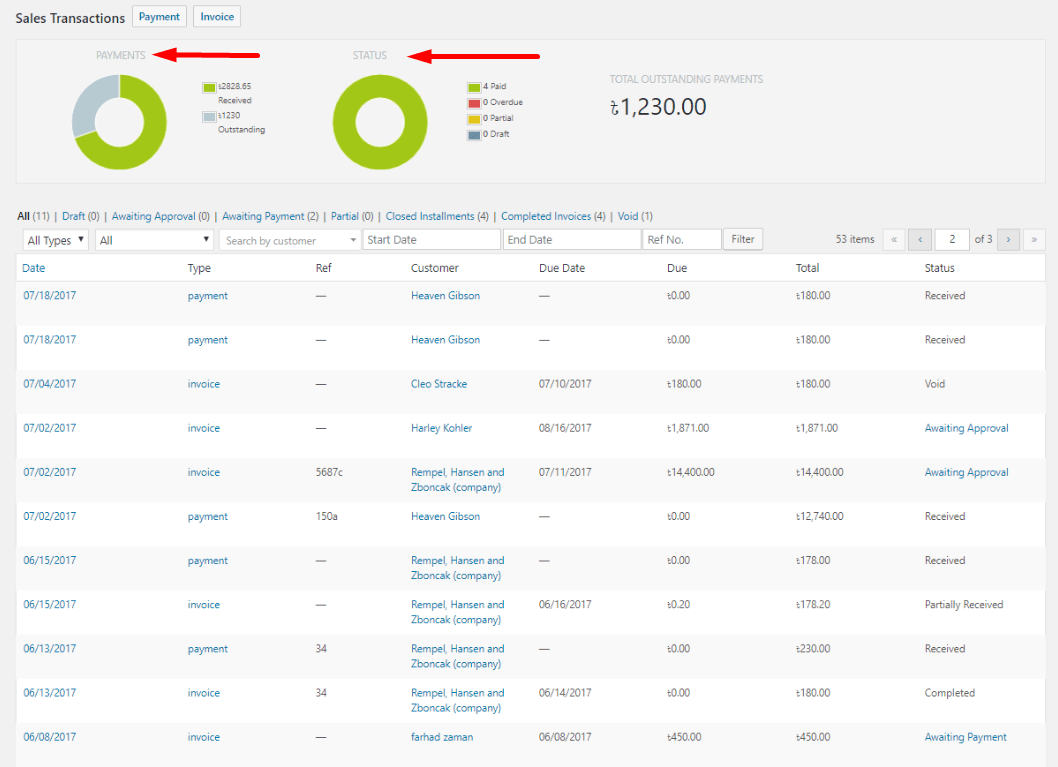Viewport: 1058px width, 767px height.
Task: Click the End Date field
Action: tap(572, 239)
